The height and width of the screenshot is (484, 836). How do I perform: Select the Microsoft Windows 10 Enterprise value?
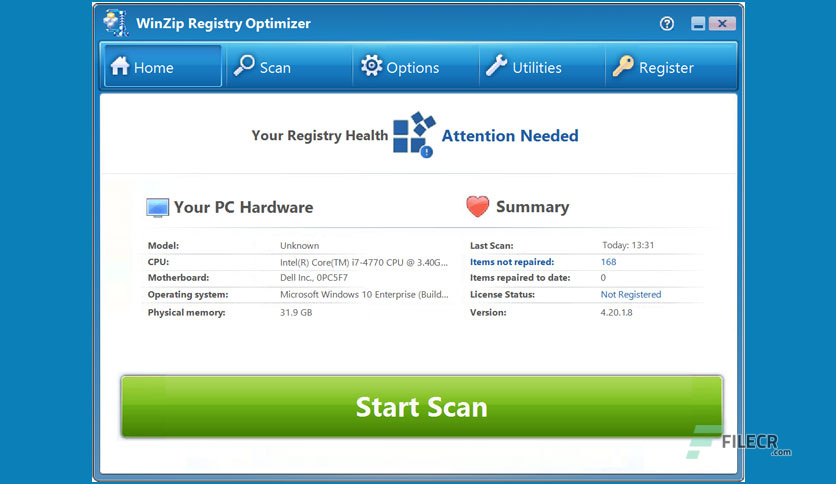click(364, 294)
